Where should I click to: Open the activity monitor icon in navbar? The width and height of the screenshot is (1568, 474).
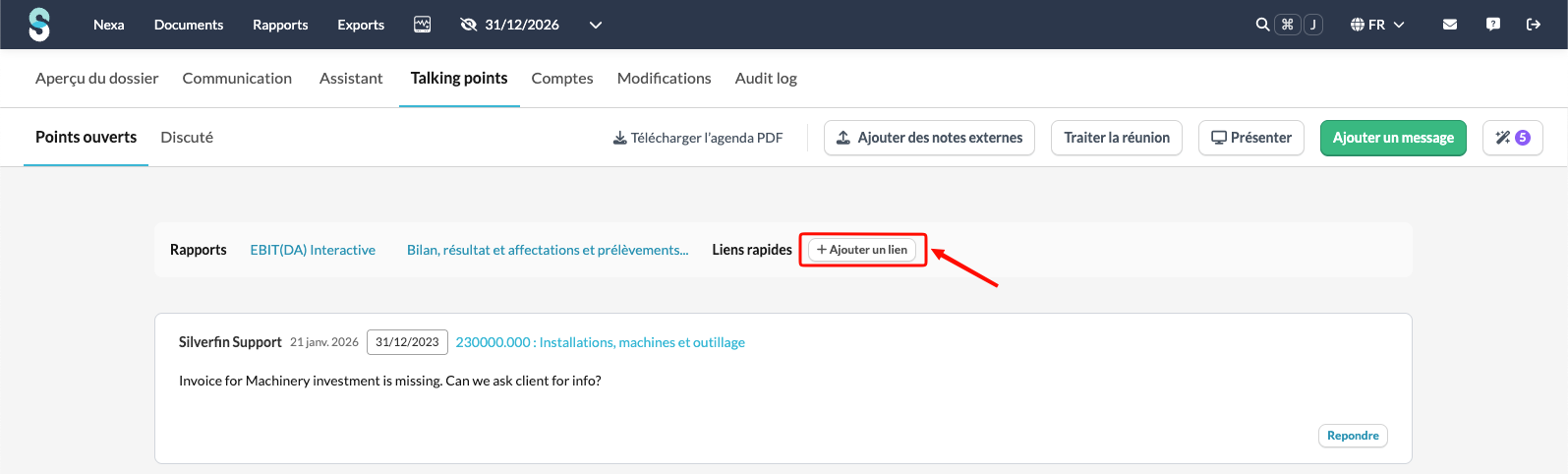point(423,25)
